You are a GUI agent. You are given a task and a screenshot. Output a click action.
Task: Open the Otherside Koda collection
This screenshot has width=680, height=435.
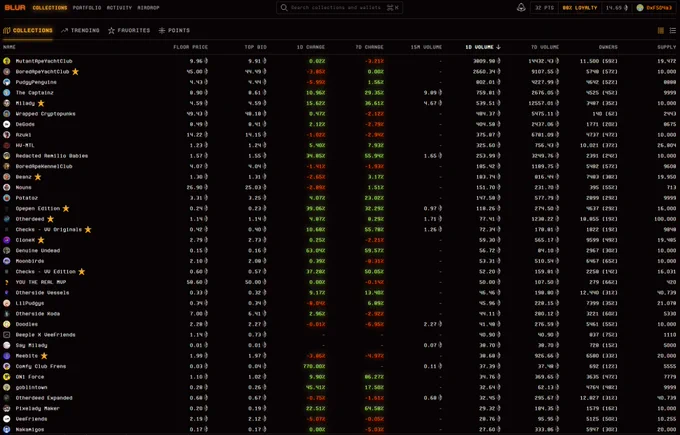(x=38, y=314)
